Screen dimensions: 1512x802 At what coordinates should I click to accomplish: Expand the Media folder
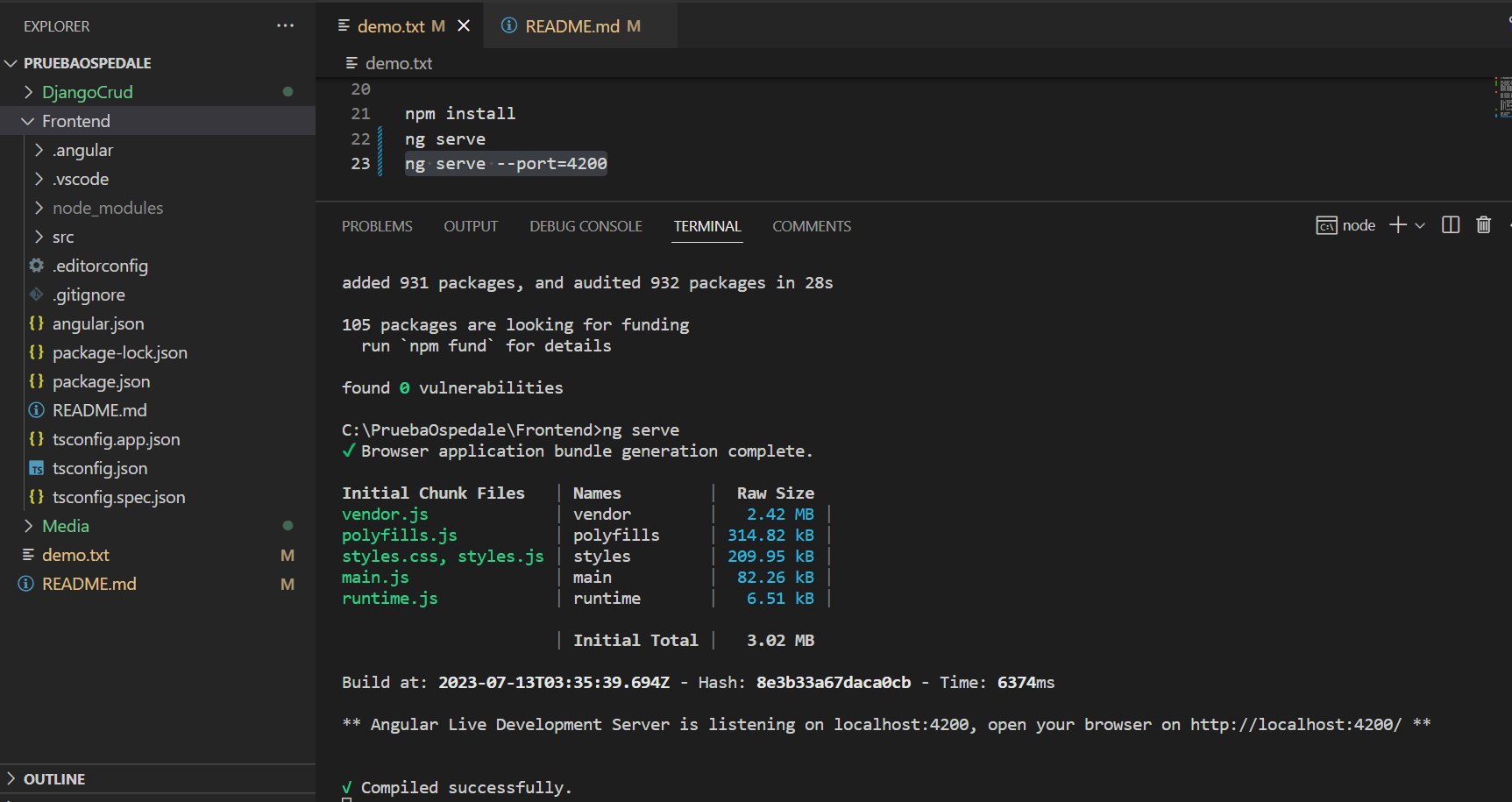(29, 526)
